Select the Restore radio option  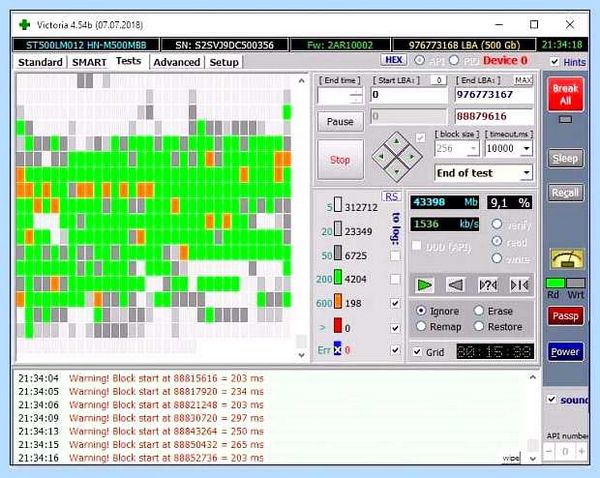click(479, 326)
